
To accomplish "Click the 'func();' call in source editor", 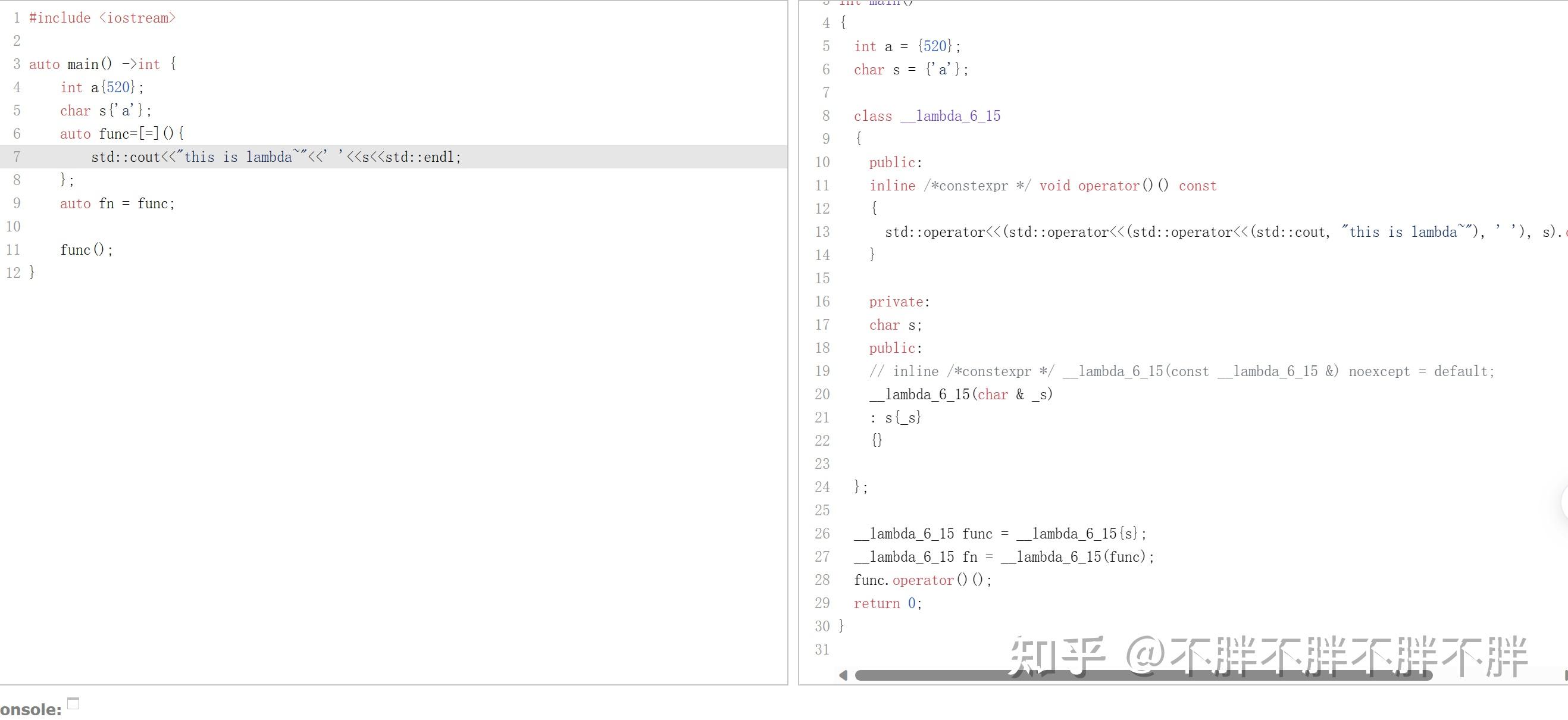I will pyautogui.click(x=86, y=249).
